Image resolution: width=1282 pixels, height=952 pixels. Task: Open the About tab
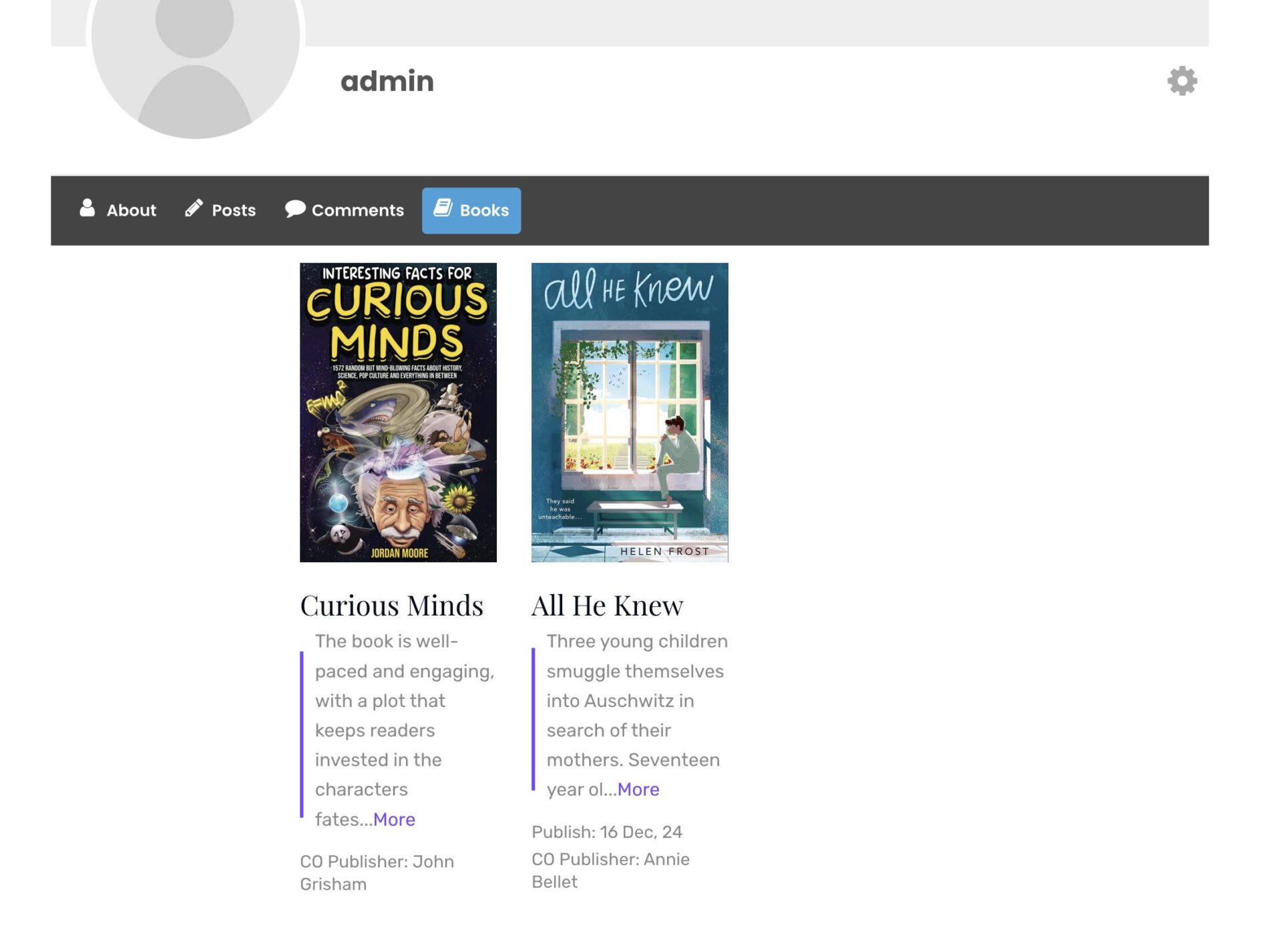[x=118, y=210]
